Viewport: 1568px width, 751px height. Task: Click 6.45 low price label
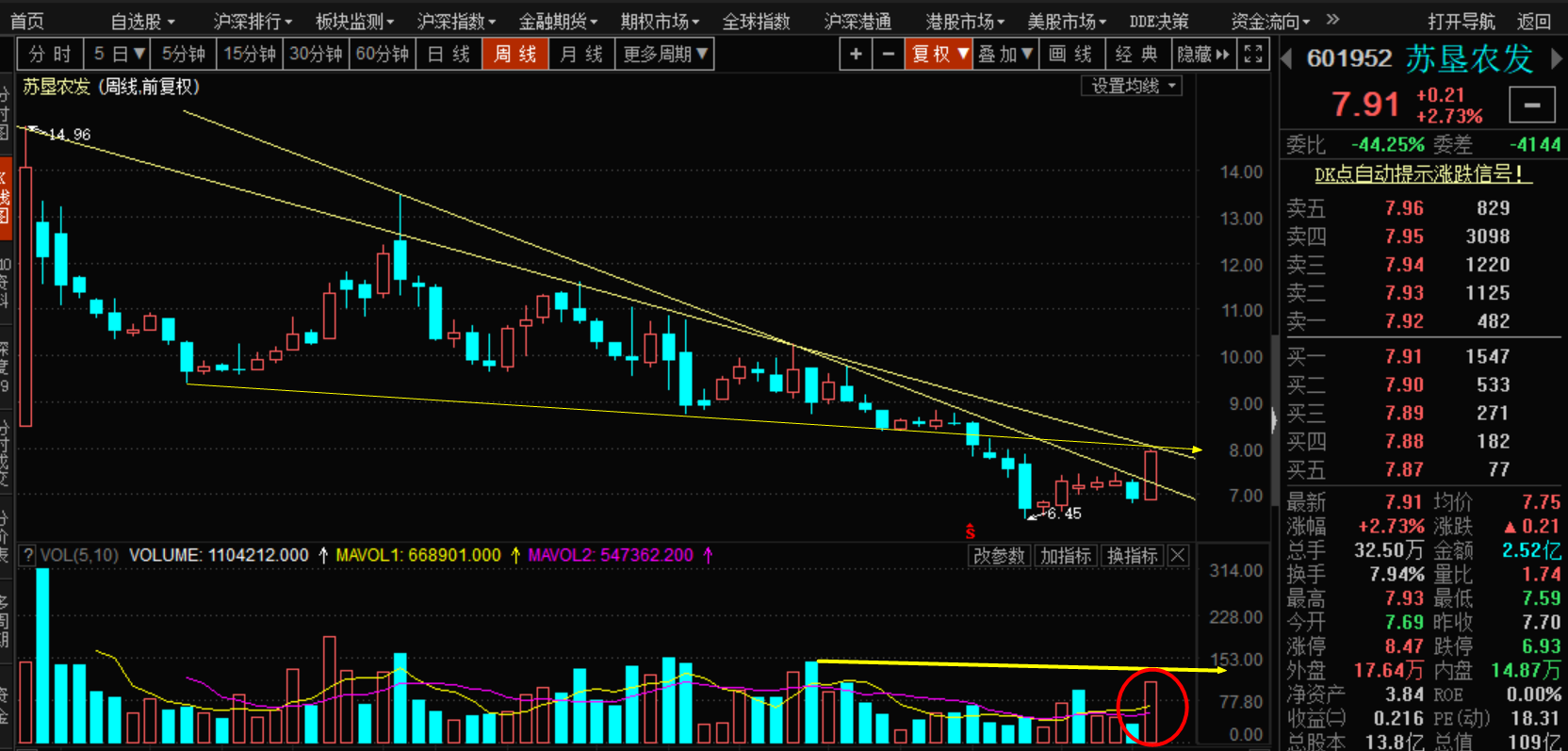click(1064, 514)
